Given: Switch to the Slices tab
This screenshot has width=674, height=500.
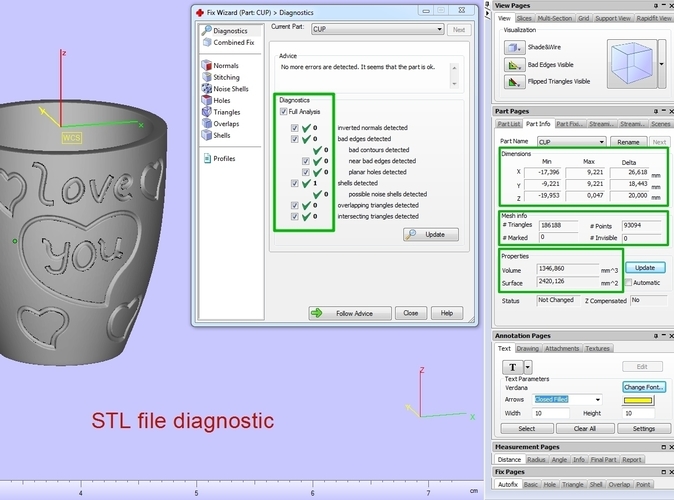Looking at the screenshot, I should point(524,18).
